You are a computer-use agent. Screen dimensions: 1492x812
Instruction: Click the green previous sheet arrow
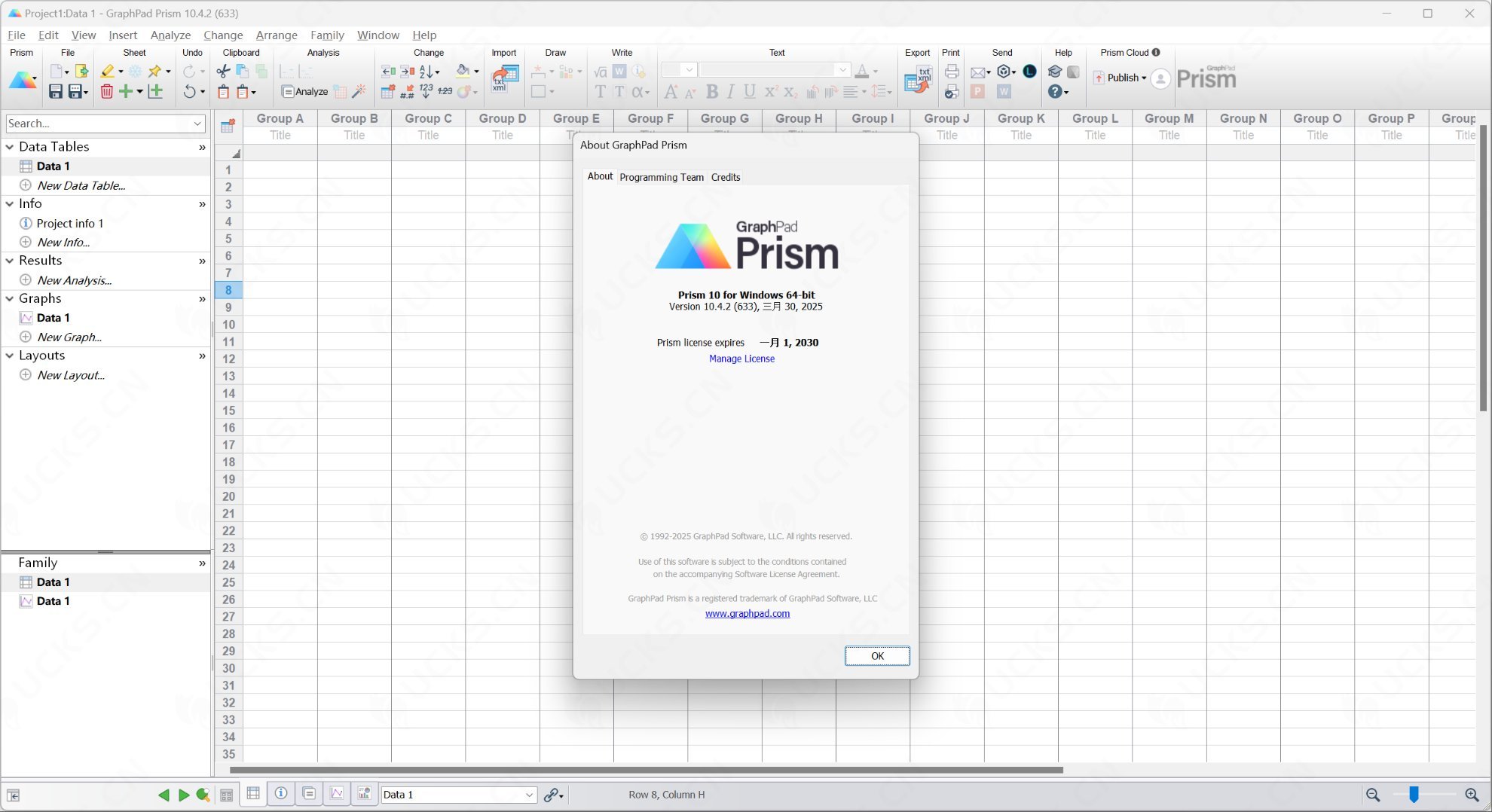pyautogui.click(x=163, y=795)
